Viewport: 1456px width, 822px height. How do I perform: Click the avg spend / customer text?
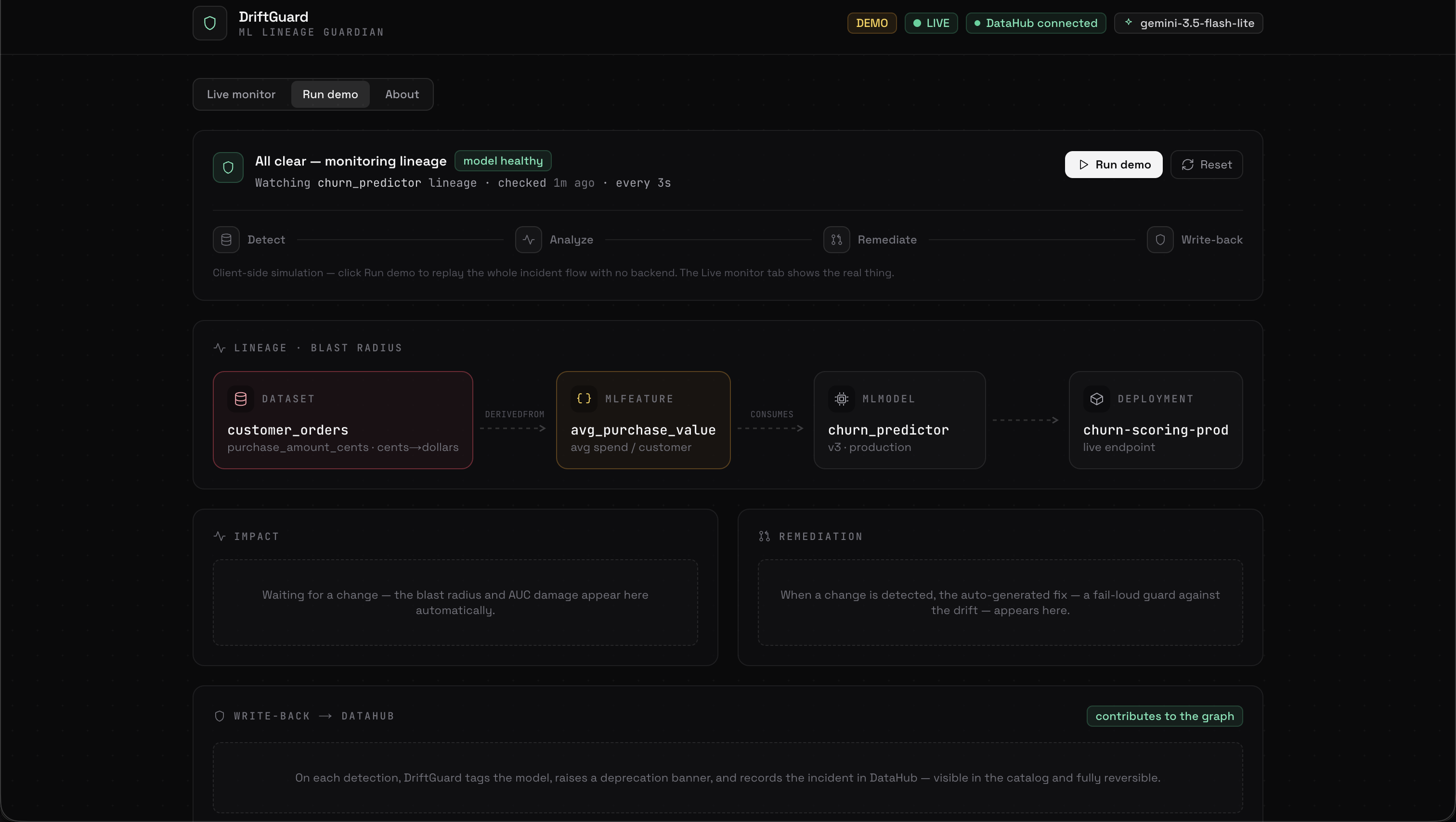(631, 448)
